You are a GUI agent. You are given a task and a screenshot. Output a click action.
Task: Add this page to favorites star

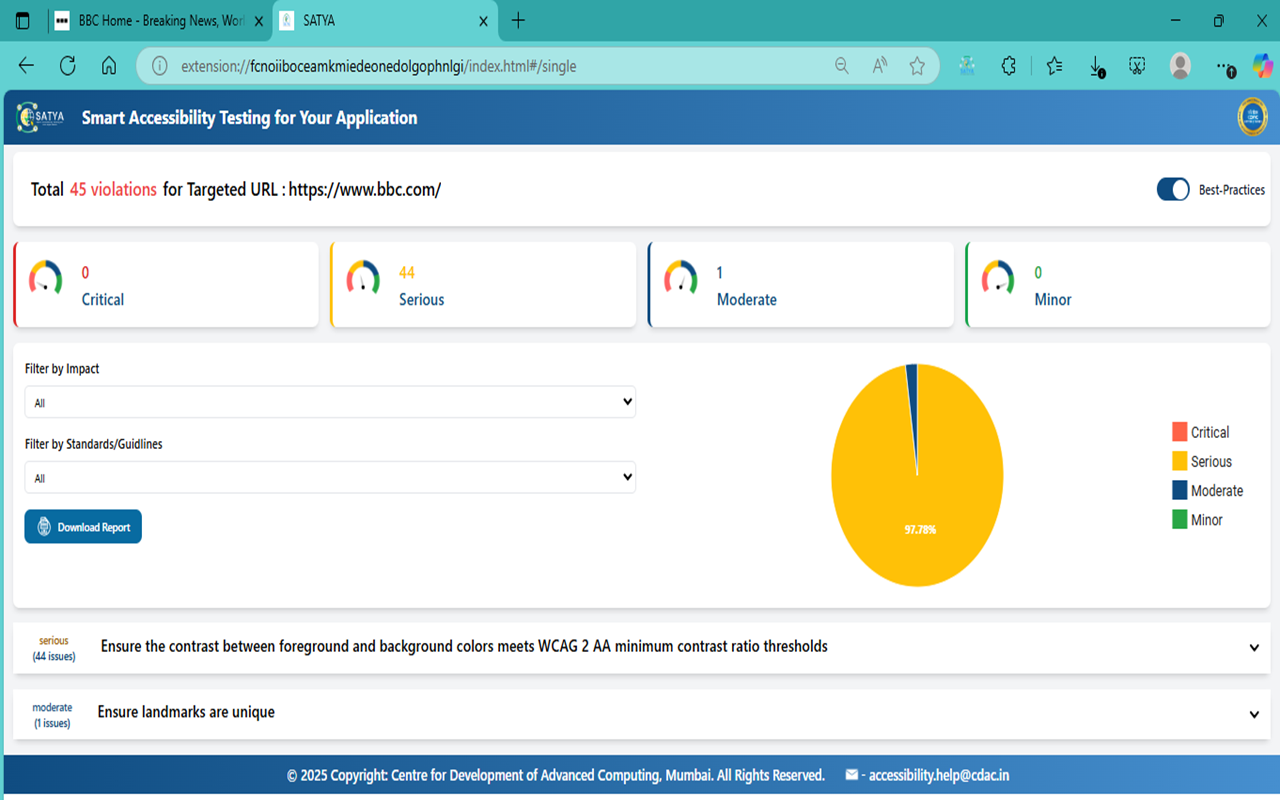[x=917, y=66]
